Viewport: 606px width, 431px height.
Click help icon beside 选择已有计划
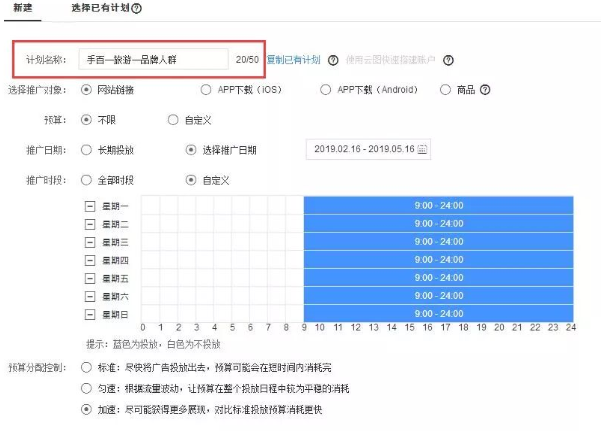click(x=136, y=8)
